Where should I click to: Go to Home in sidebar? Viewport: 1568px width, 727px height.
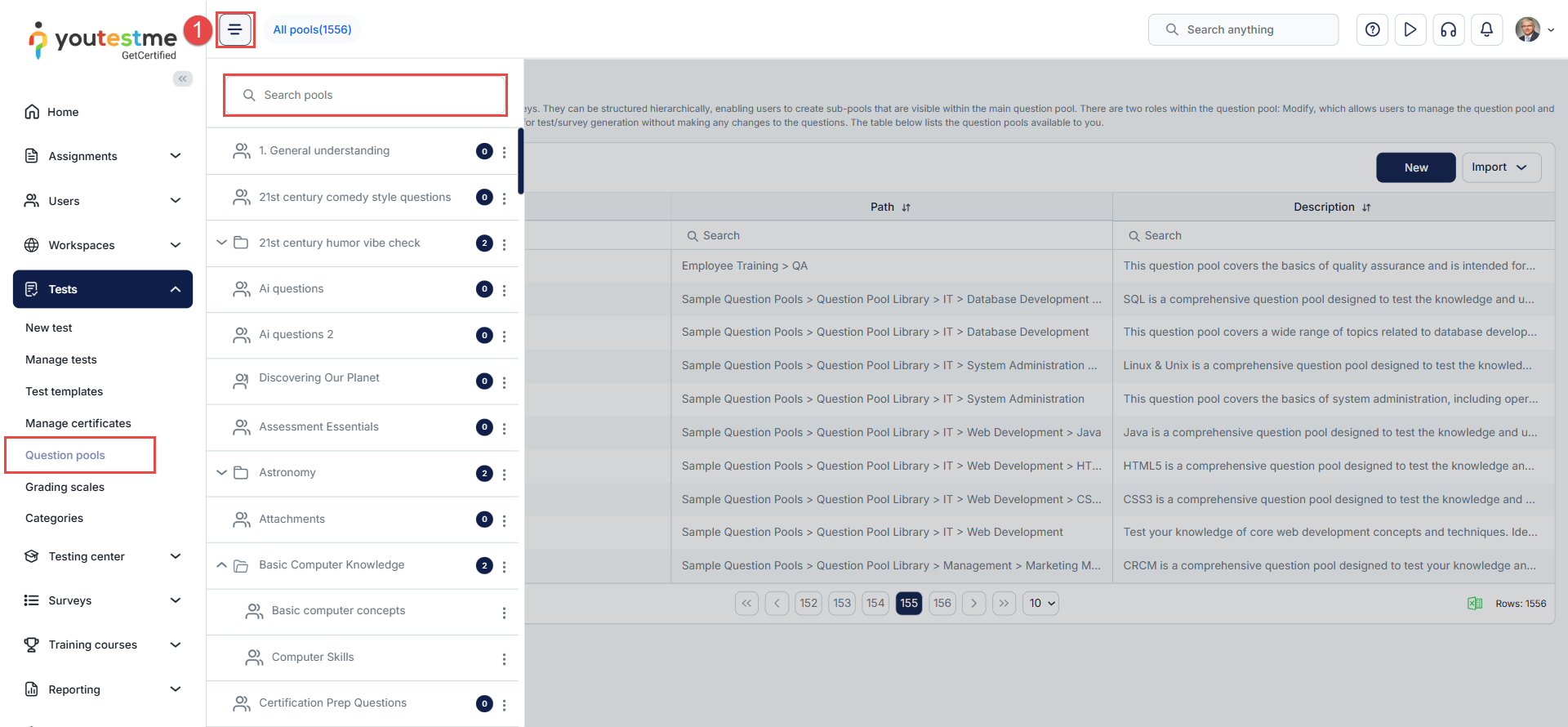63,112
